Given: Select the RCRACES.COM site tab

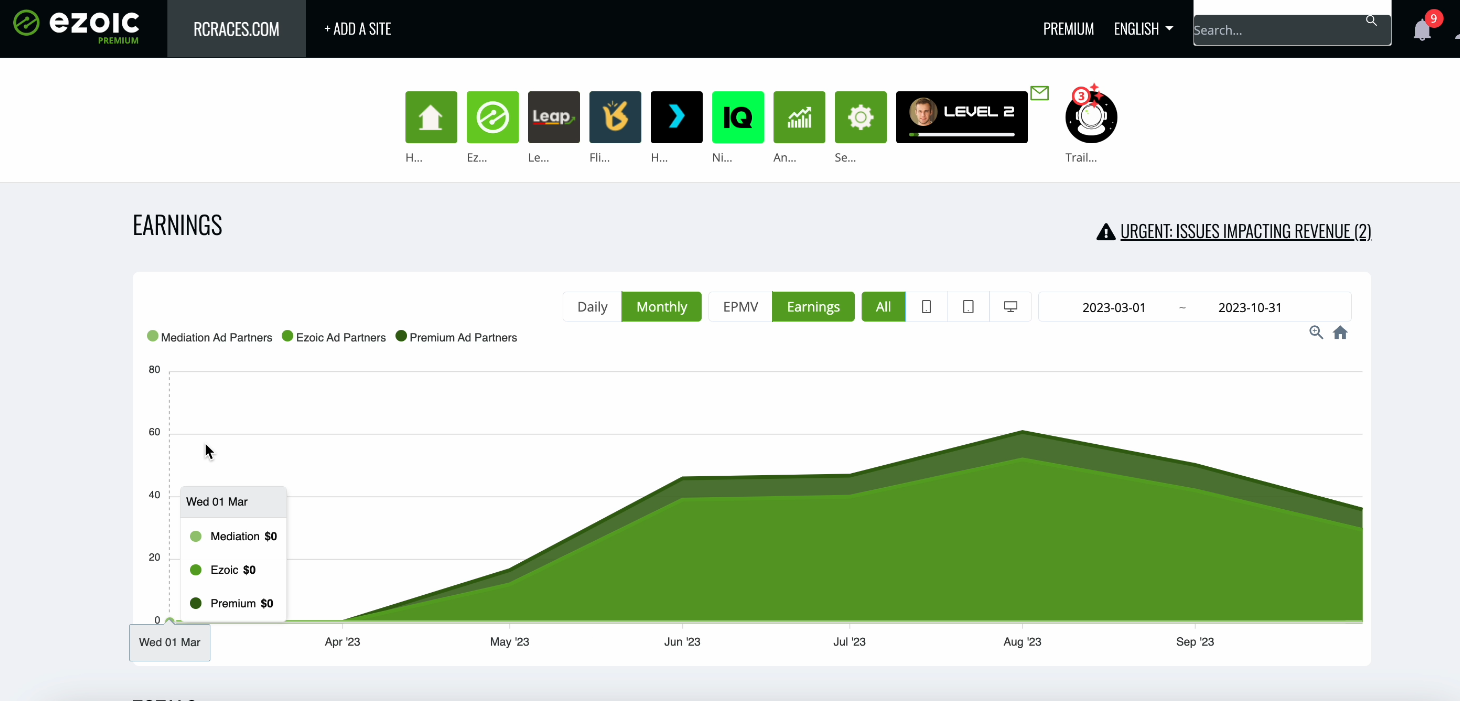Looking at the screenshot, I should [236, 29].
